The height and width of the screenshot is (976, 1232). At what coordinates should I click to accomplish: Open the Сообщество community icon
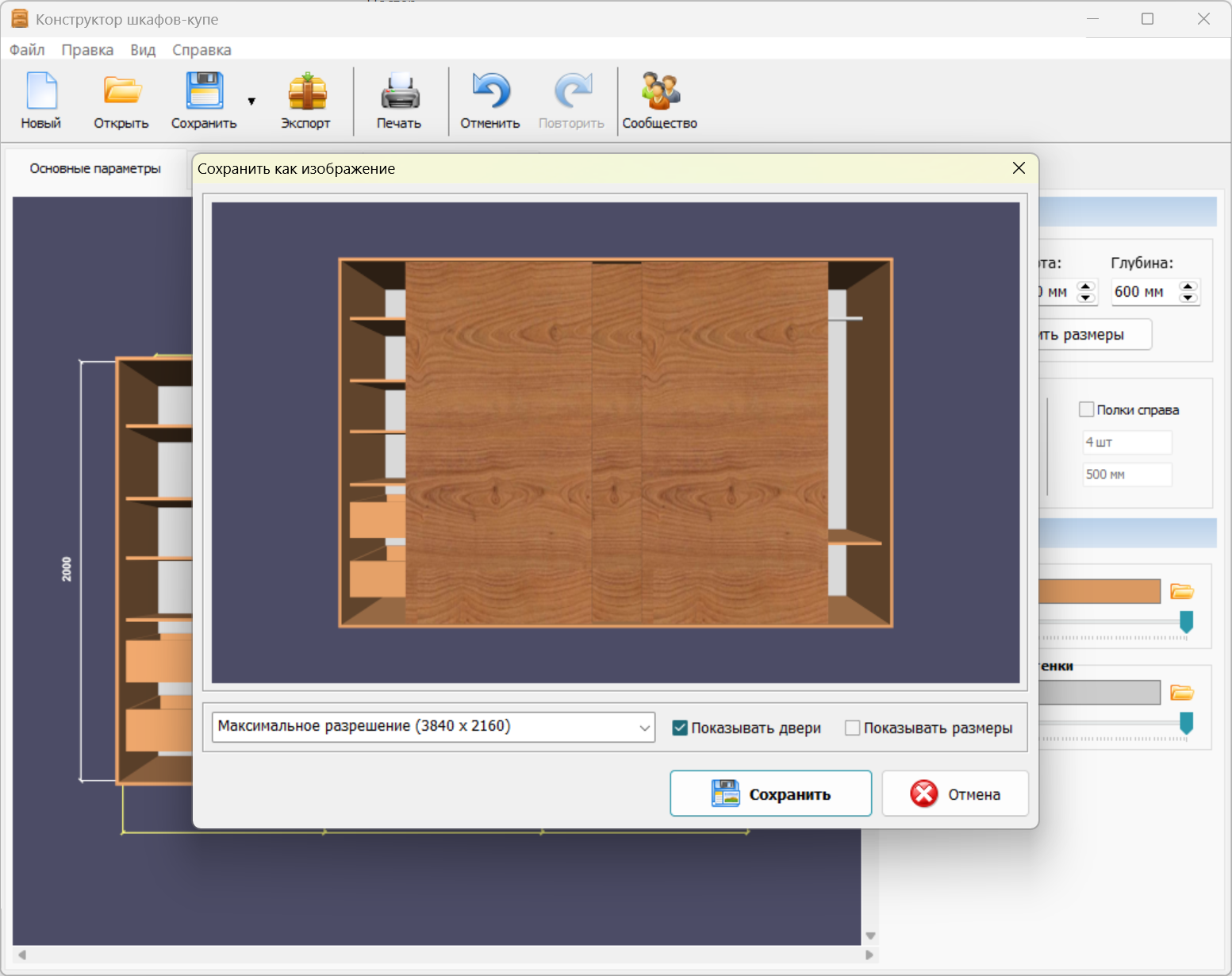[659, 91]
